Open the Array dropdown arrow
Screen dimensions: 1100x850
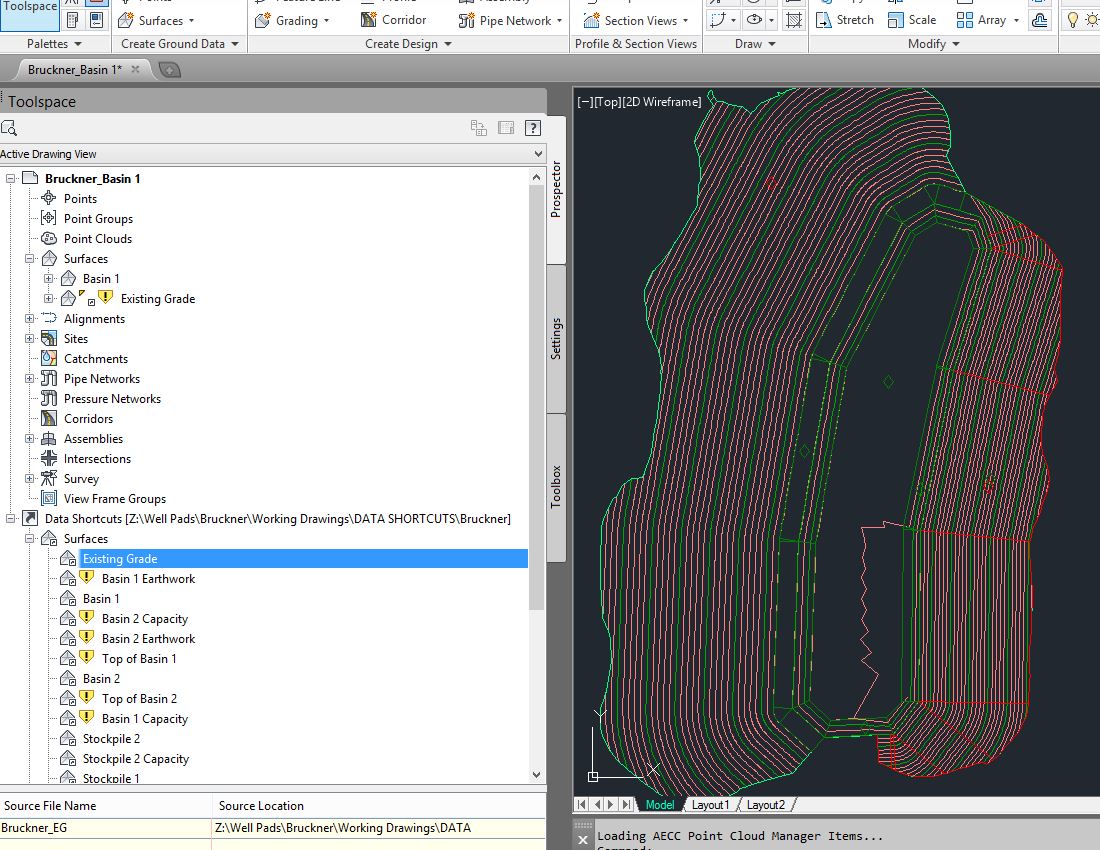click(1016, 20)
